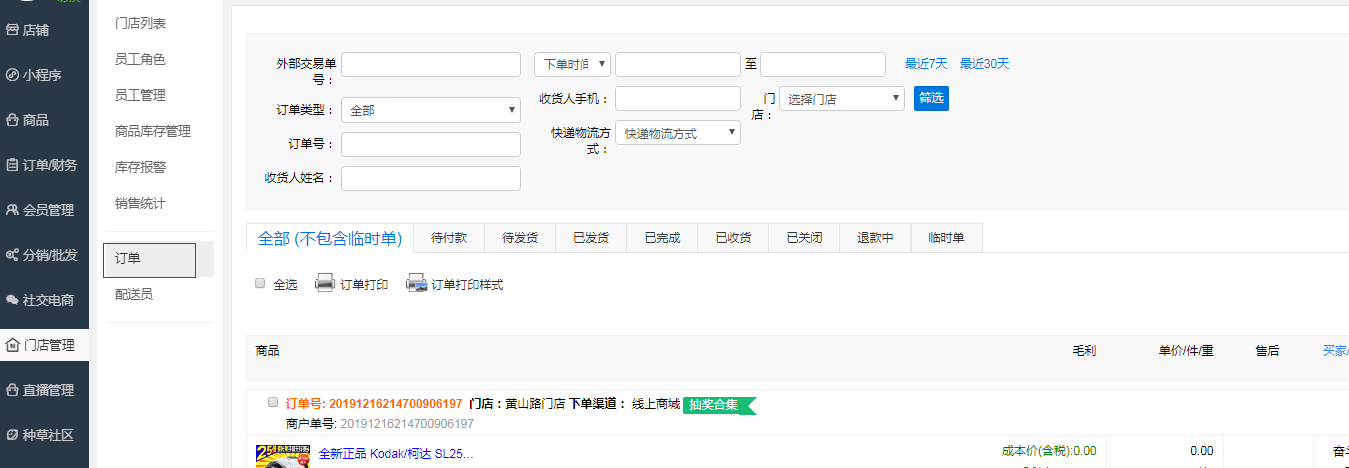Select the 已关闭 tab
Viewport: 1349px width, 468px height.
(804, 238)
